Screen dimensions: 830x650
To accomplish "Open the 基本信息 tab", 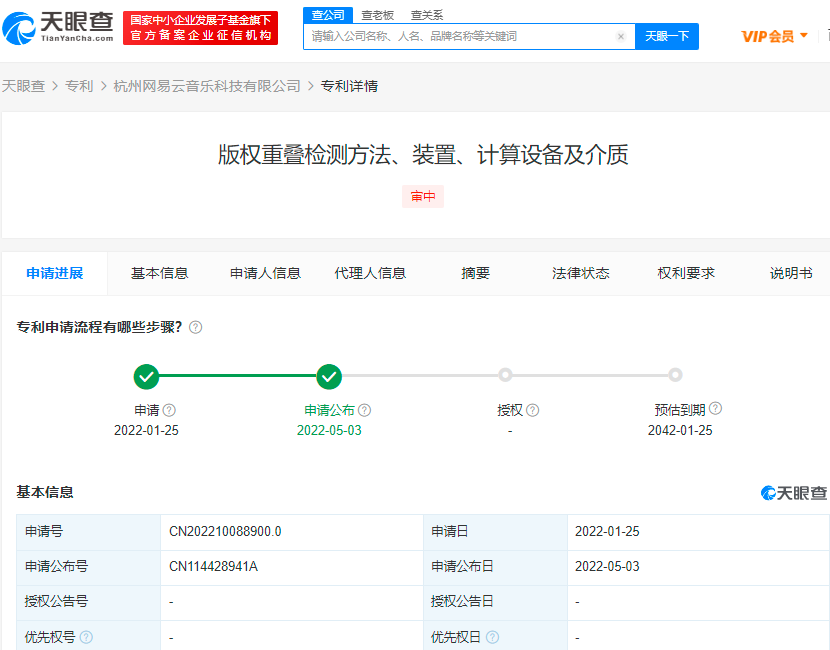I will (x=160, y=273).
